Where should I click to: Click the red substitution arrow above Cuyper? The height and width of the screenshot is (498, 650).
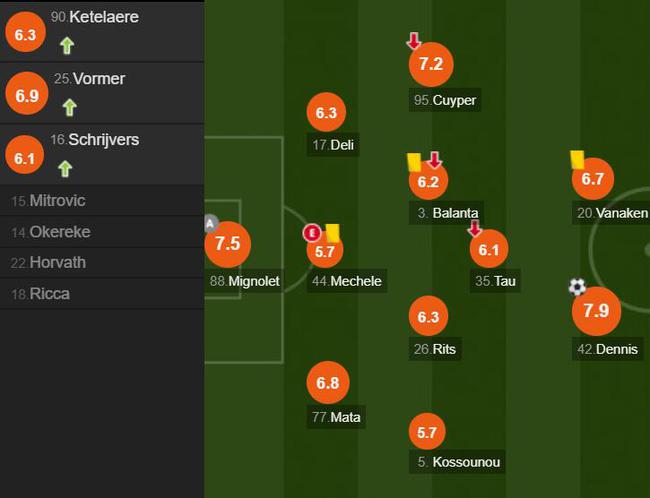[x=414, y=41]
